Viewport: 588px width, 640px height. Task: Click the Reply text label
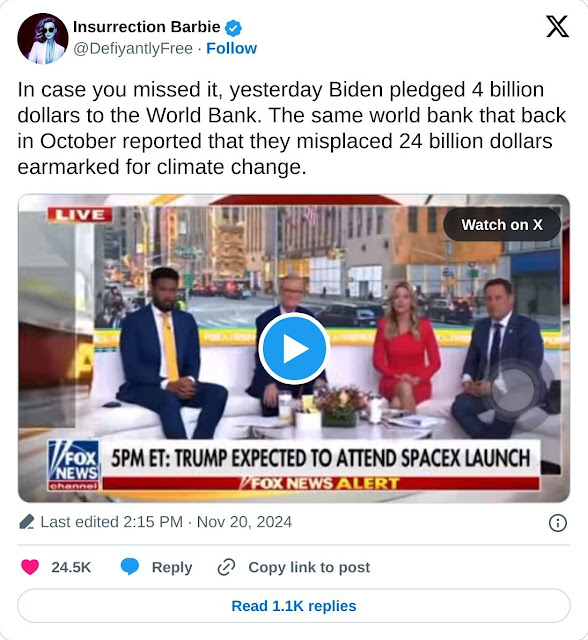tap(172, 567)
